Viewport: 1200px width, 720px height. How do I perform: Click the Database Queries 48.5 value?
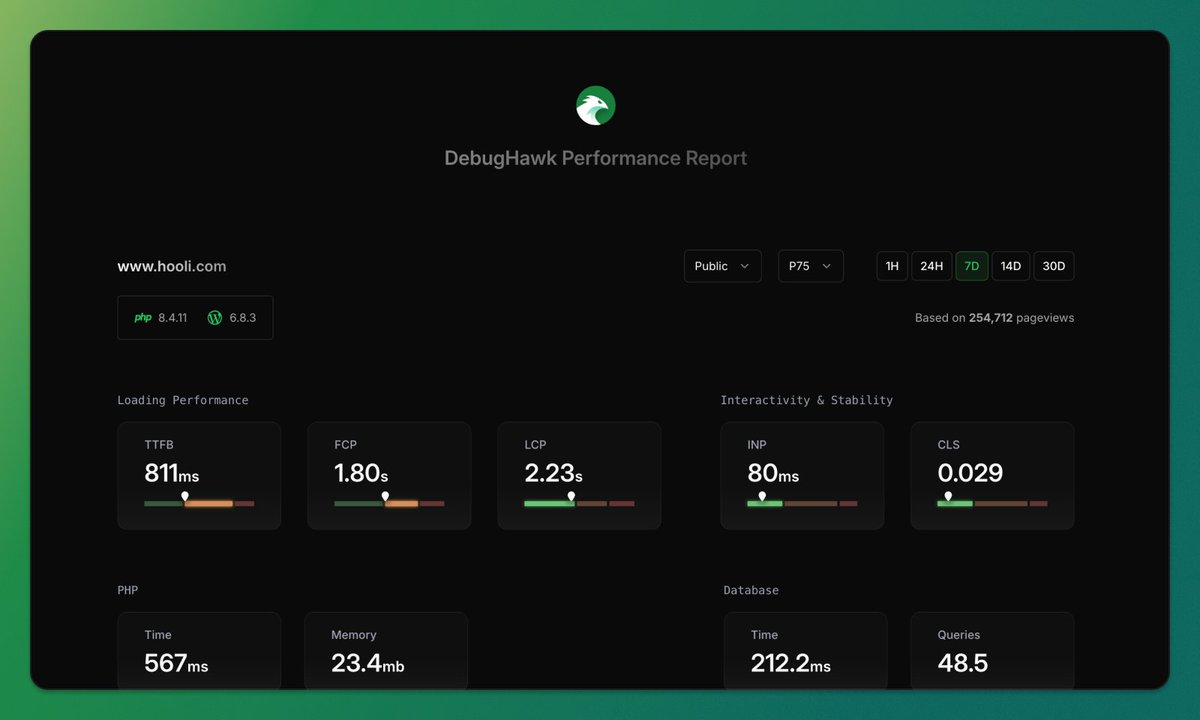click(963, 663)
